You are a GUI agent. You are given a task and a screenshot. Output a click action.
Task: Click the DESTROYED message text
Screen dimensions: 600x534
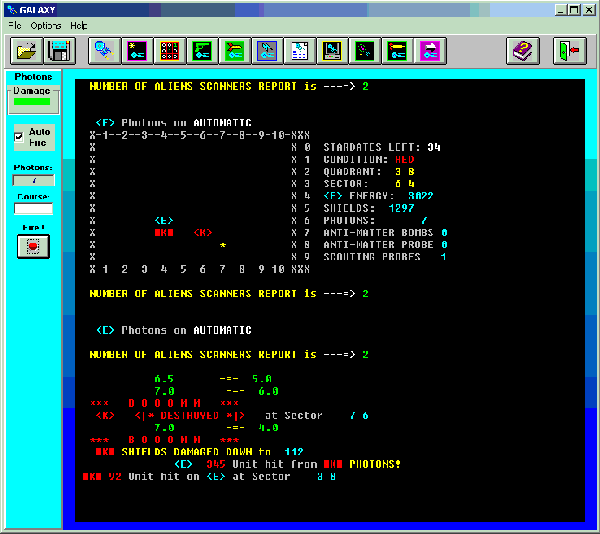pos(189,415)
